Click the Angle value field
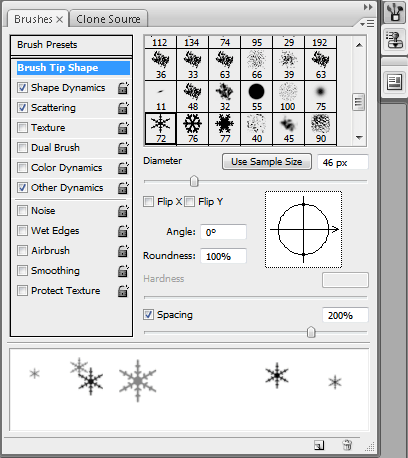Image resolution: width=408 pixels, height=458 pixels. pos(223,232)
